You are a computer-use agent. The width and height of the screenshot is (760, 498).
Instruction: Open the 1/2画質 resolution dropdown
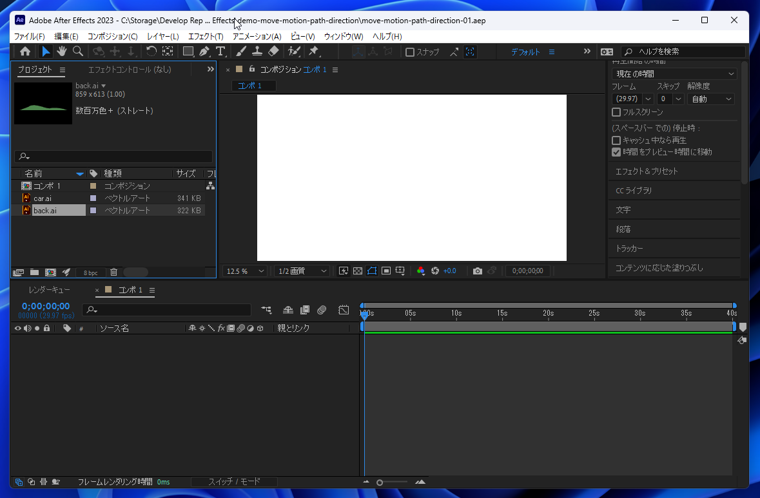point(301,271)
